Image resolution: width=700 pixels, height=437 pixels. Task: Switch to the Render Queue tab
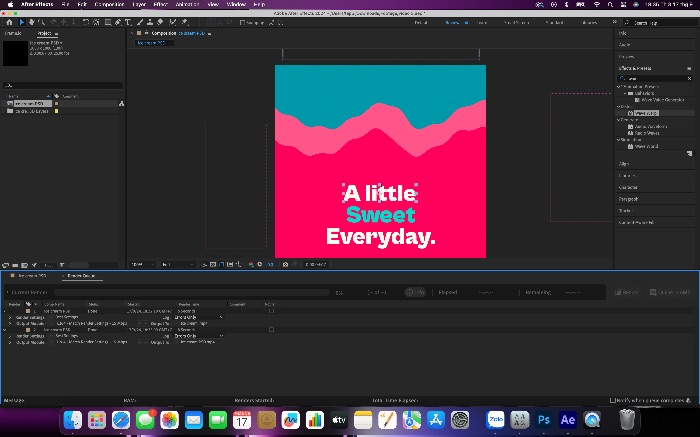click(81, 276)
